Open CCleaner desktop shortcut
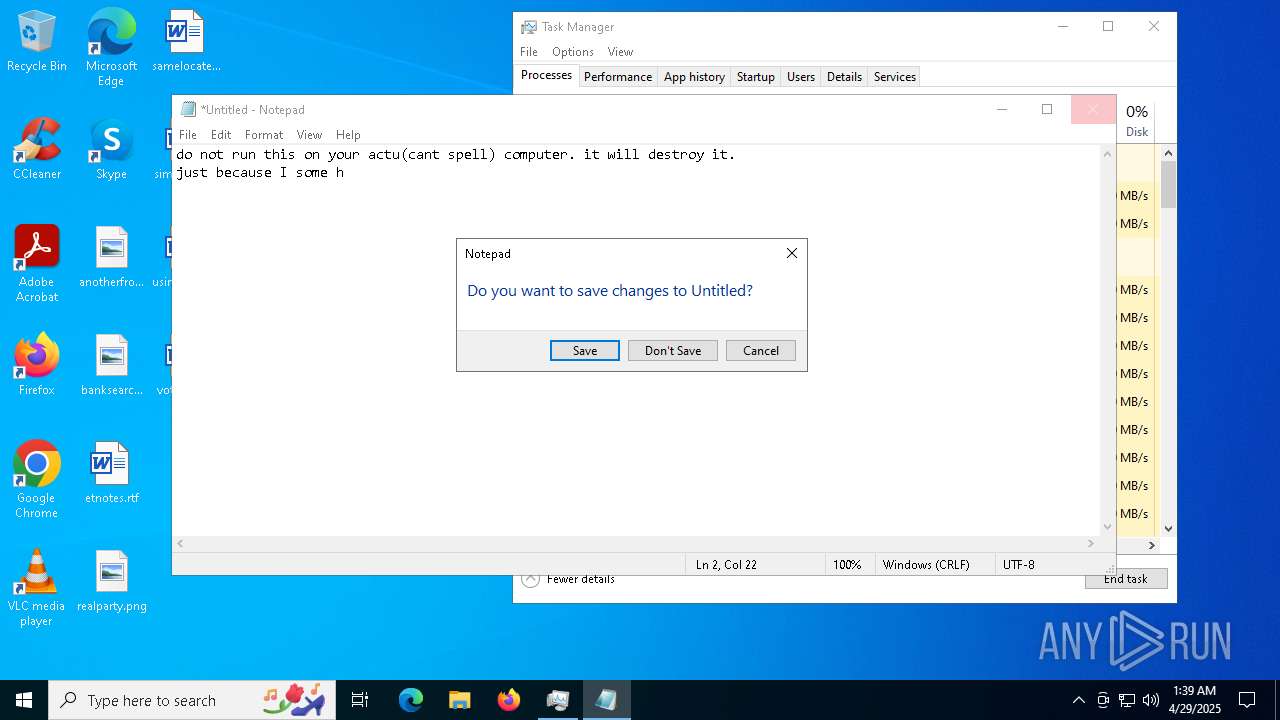The height and width of the screenshot is (720, 1280). 37,150
